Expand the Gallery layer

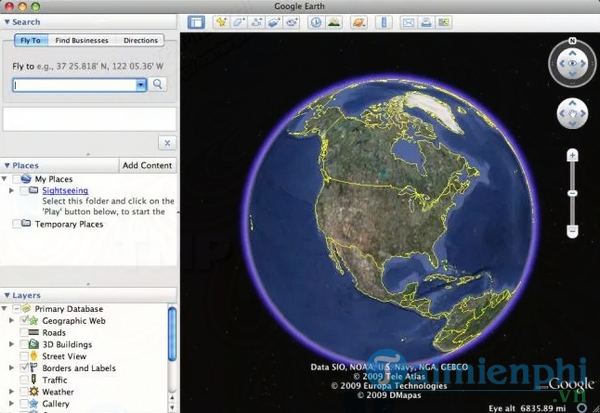(11, 403)
